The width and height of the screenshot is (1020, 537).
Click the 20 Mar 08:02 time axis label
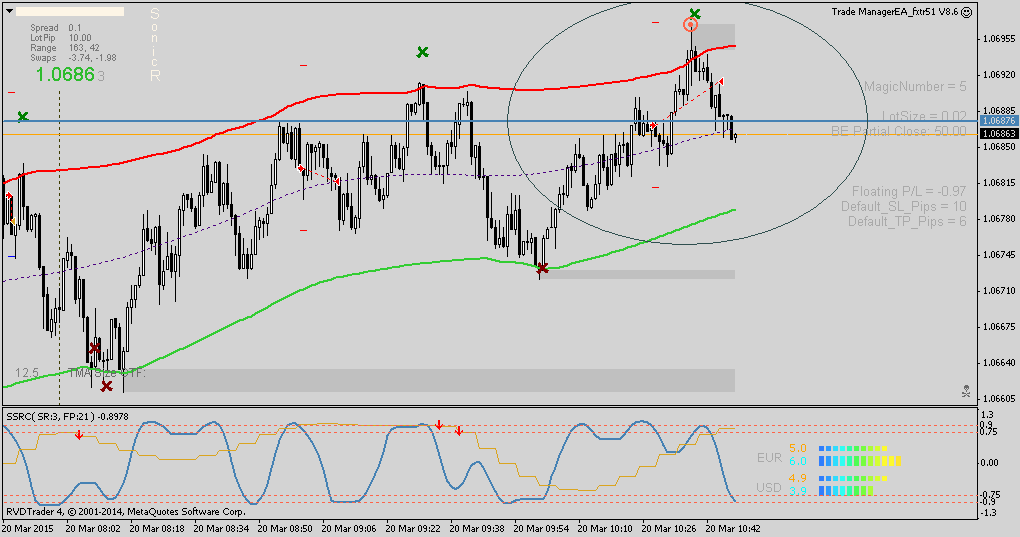pos(93,529)
